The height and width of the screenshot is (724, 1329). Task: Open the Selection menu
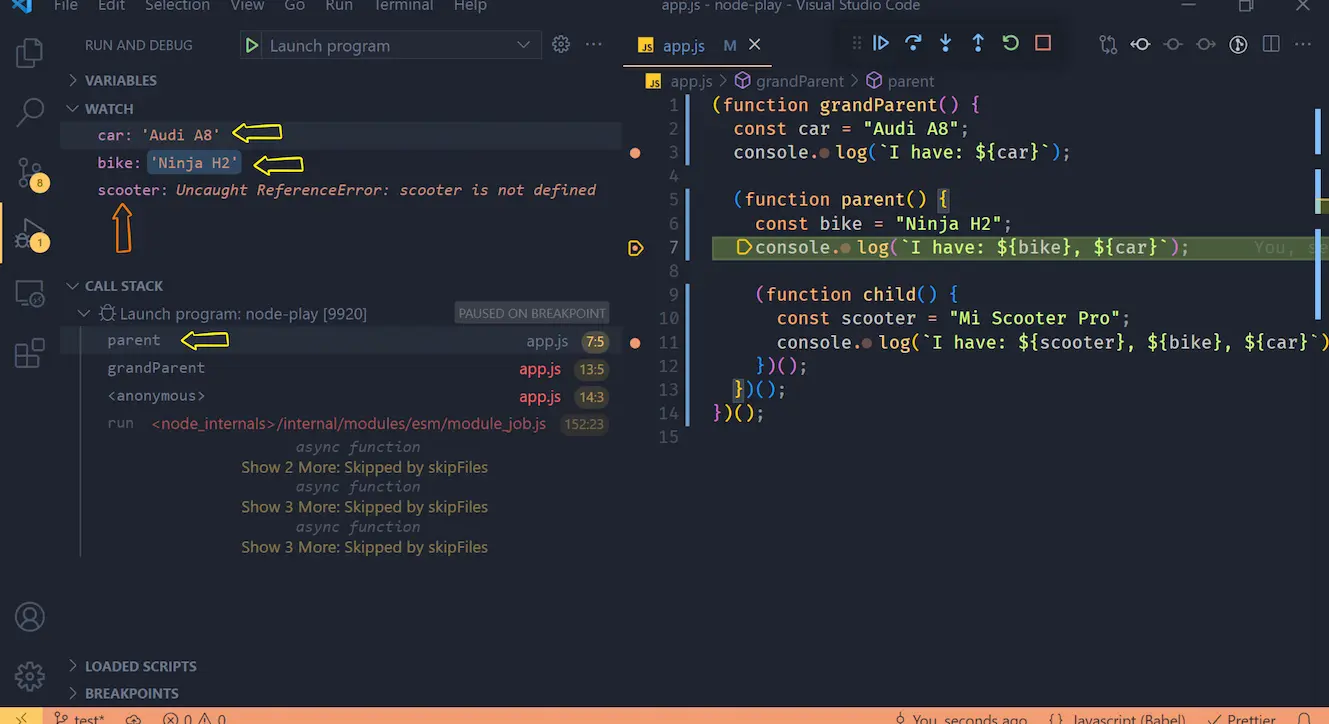tap(178, 6)
